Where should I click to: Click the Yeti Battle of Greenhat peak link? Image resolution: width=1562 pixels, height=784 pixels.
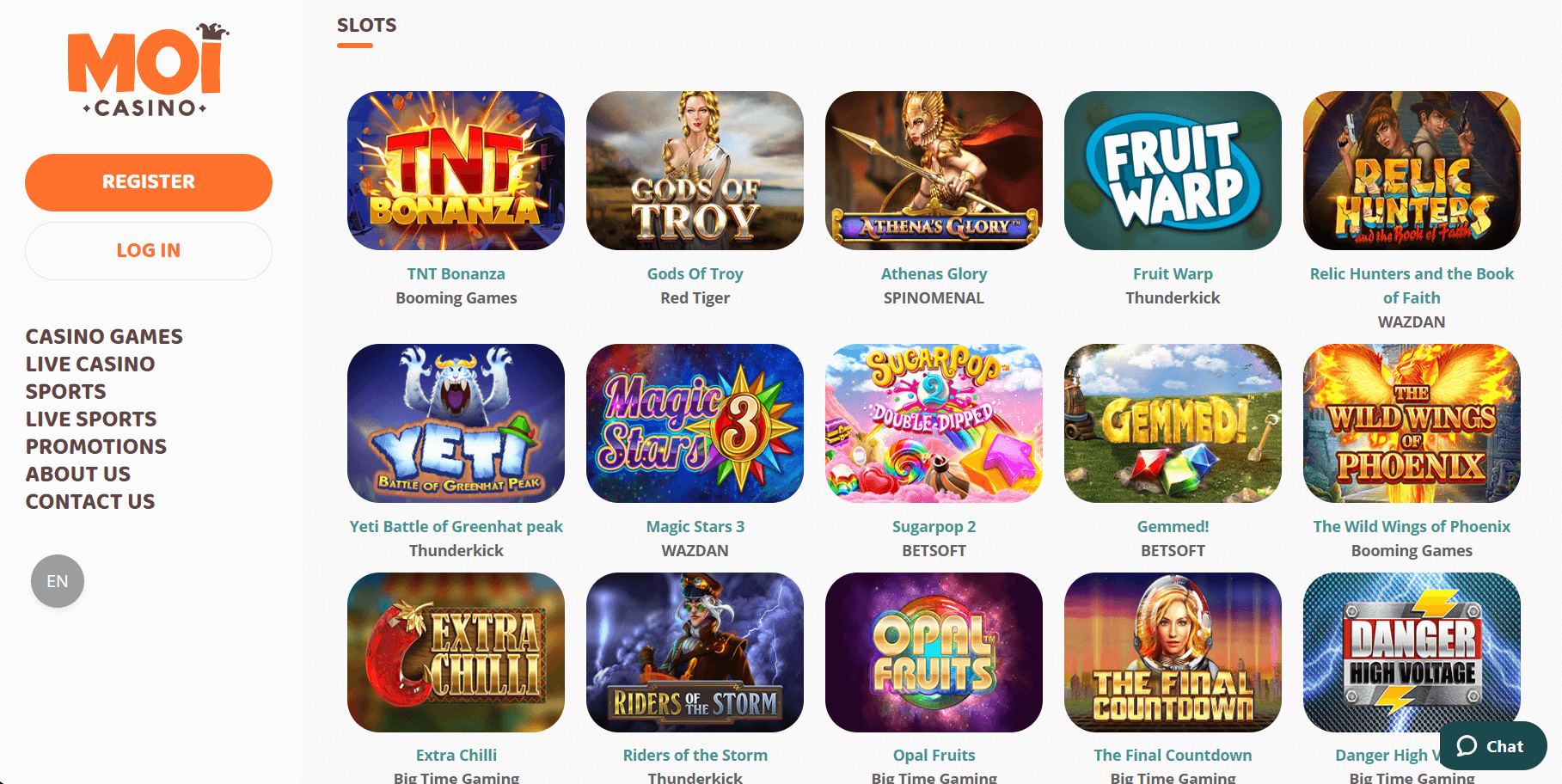(456, 526)
